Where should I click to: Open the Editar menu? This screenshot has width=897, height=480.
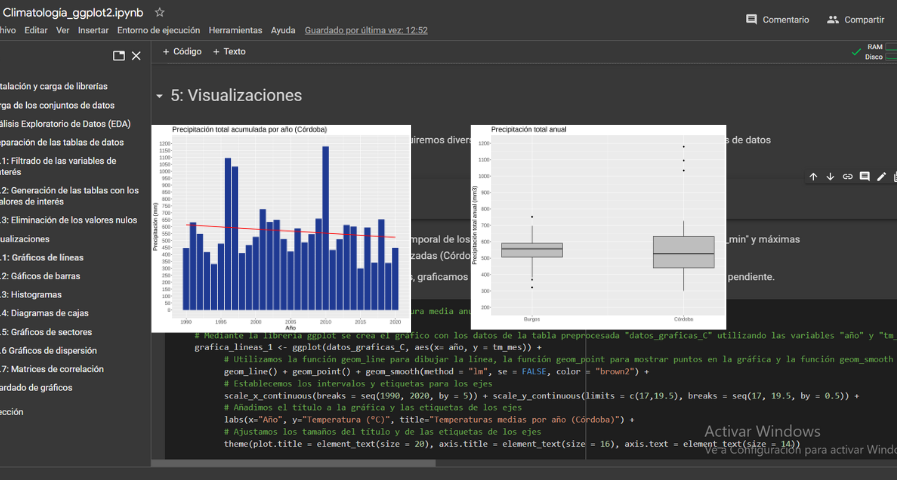pyautogui.click(x=35, y=30)
